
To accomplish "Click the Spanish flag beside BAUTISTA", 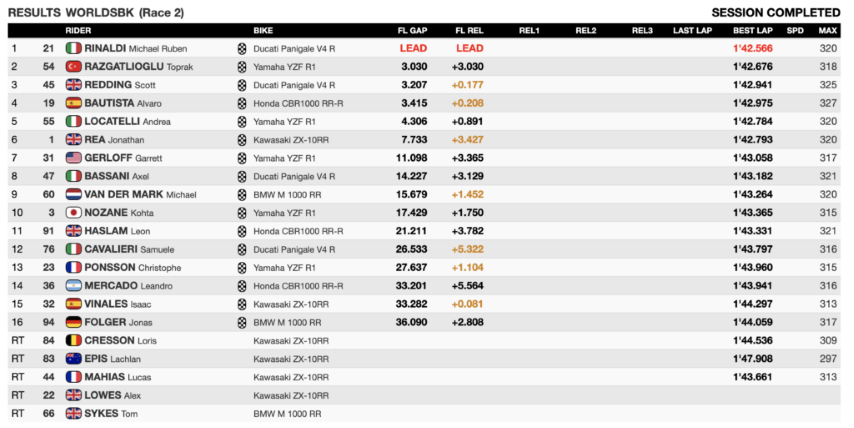I will click(x=74, y=103).
